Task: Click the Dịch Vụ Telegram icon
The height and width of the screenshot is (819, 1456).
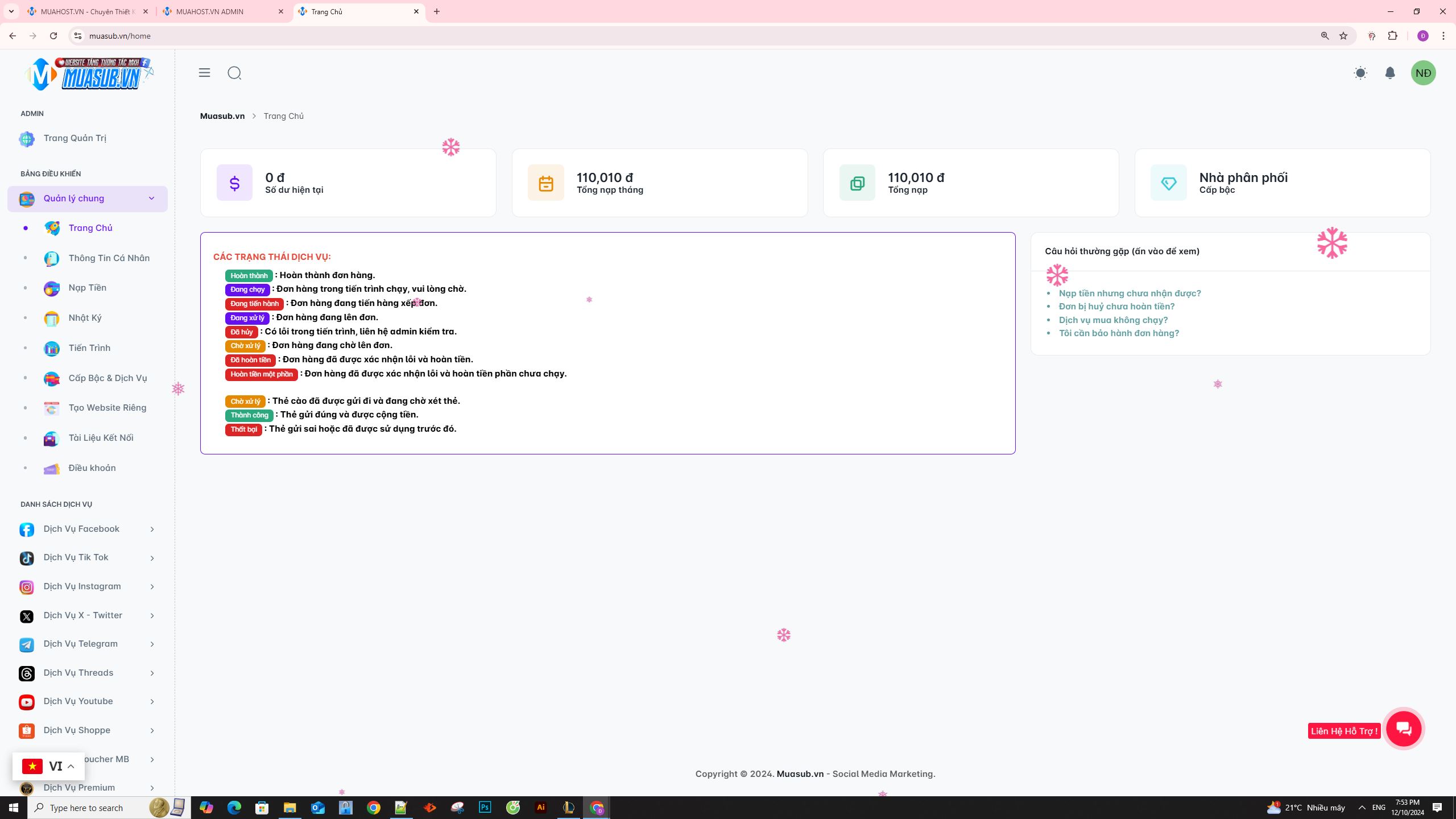Action: pyautogui.click(x=26, y=644)
